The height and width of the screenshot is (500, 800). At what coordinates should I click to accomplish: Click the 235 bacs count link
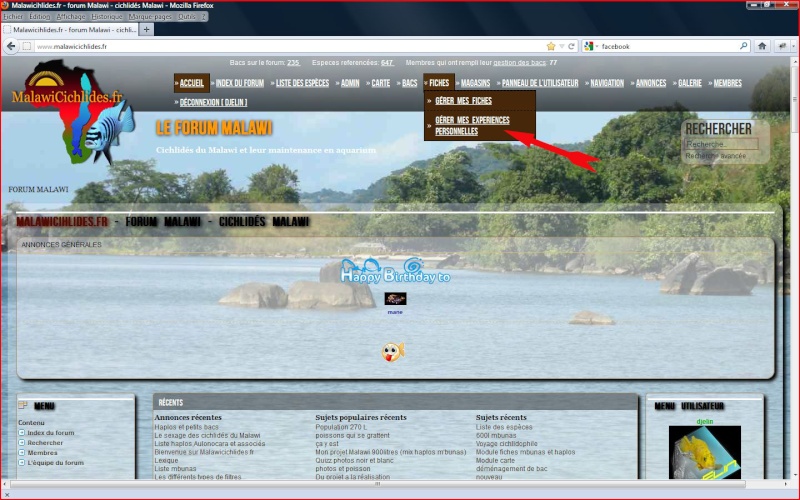[x=293, y=63]
